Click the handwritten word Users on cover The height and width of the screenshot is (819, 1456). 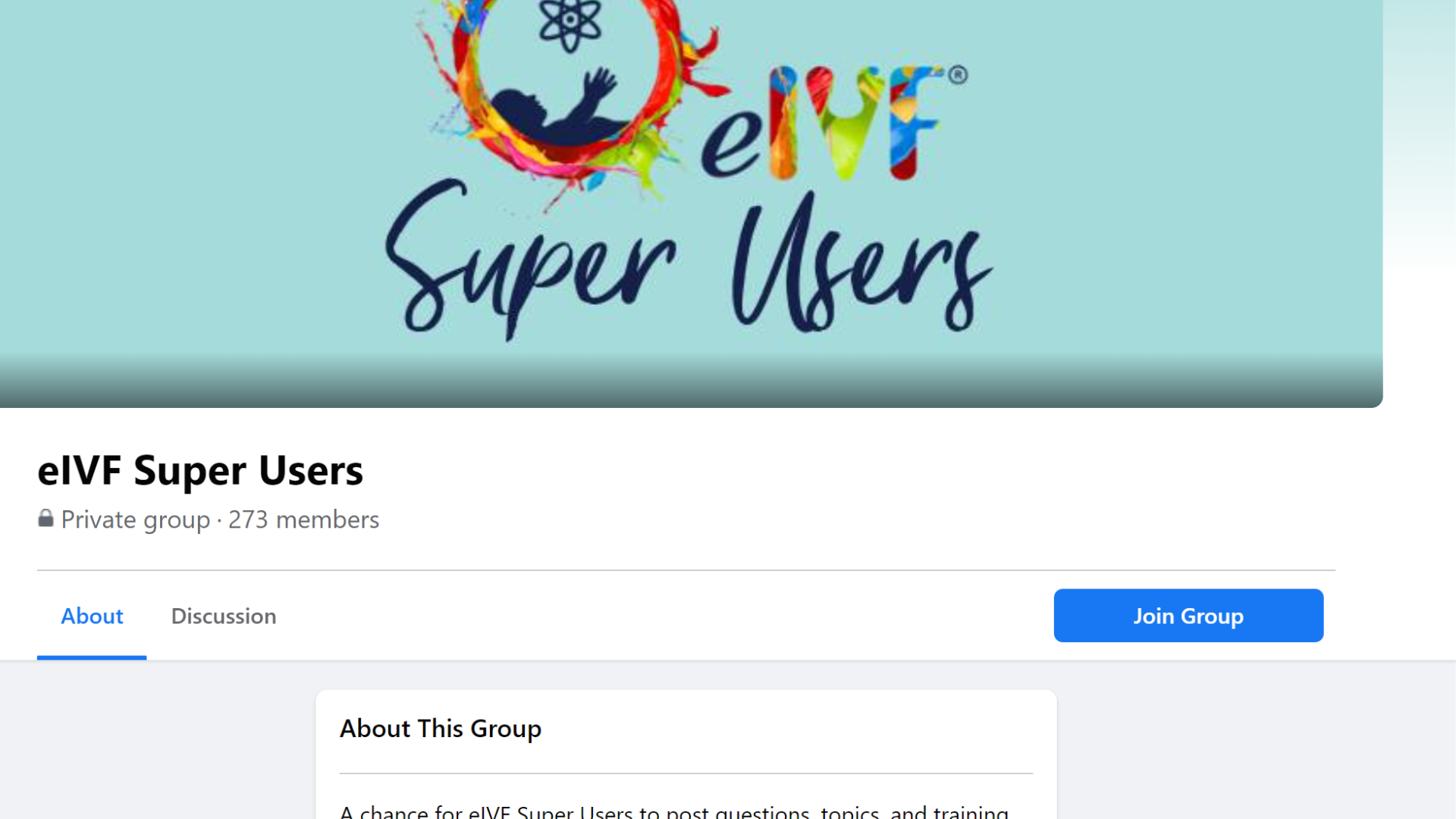coord(861,263)
